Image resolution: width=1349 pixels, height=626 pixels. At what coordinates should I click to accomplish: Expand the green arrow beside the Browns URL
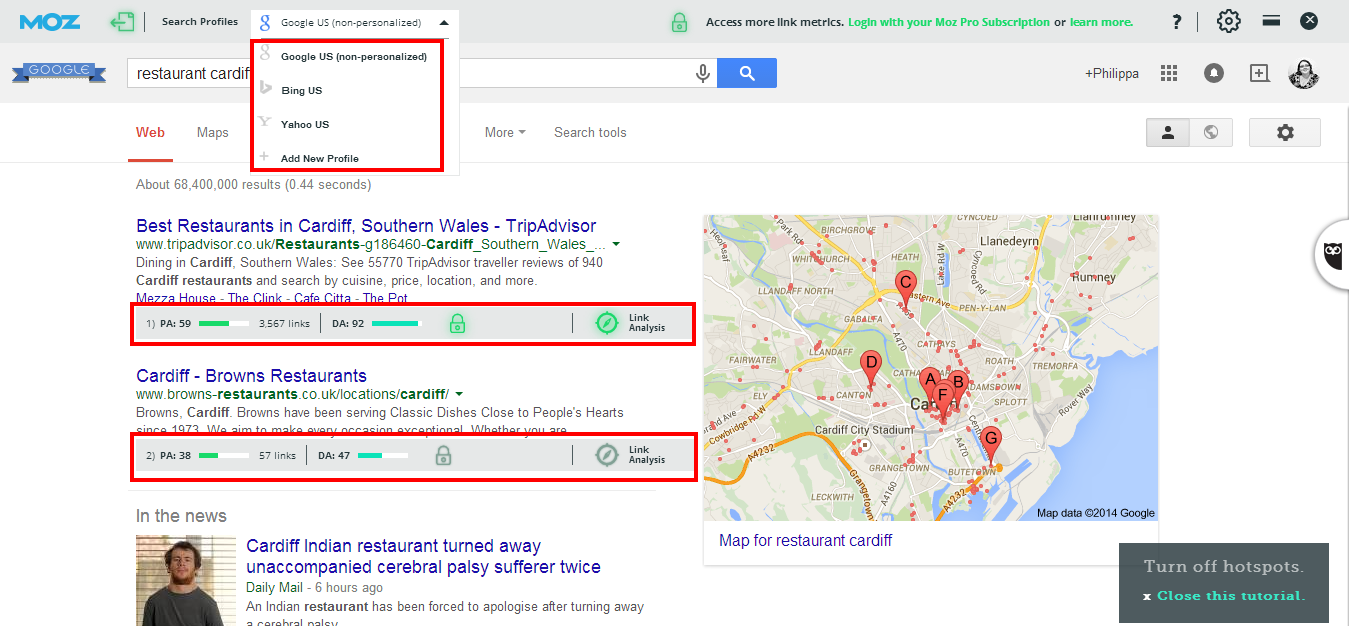coord(459,394)
